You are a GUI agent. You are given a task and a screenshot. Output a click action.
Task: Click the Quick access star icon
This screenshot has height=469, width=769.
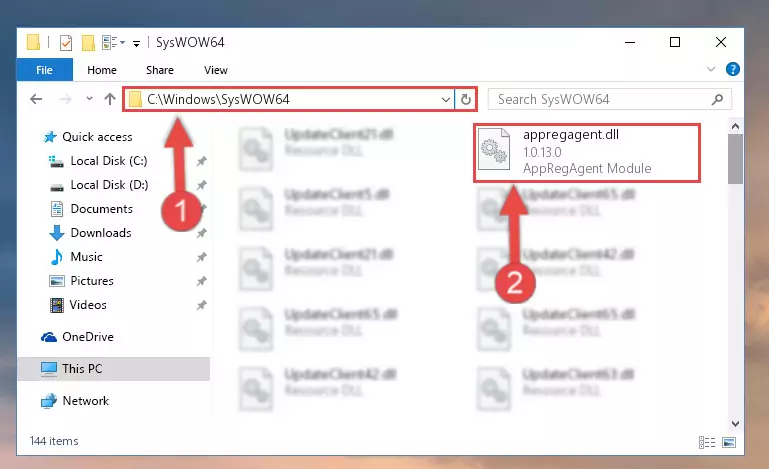click(x=50, y=137)
